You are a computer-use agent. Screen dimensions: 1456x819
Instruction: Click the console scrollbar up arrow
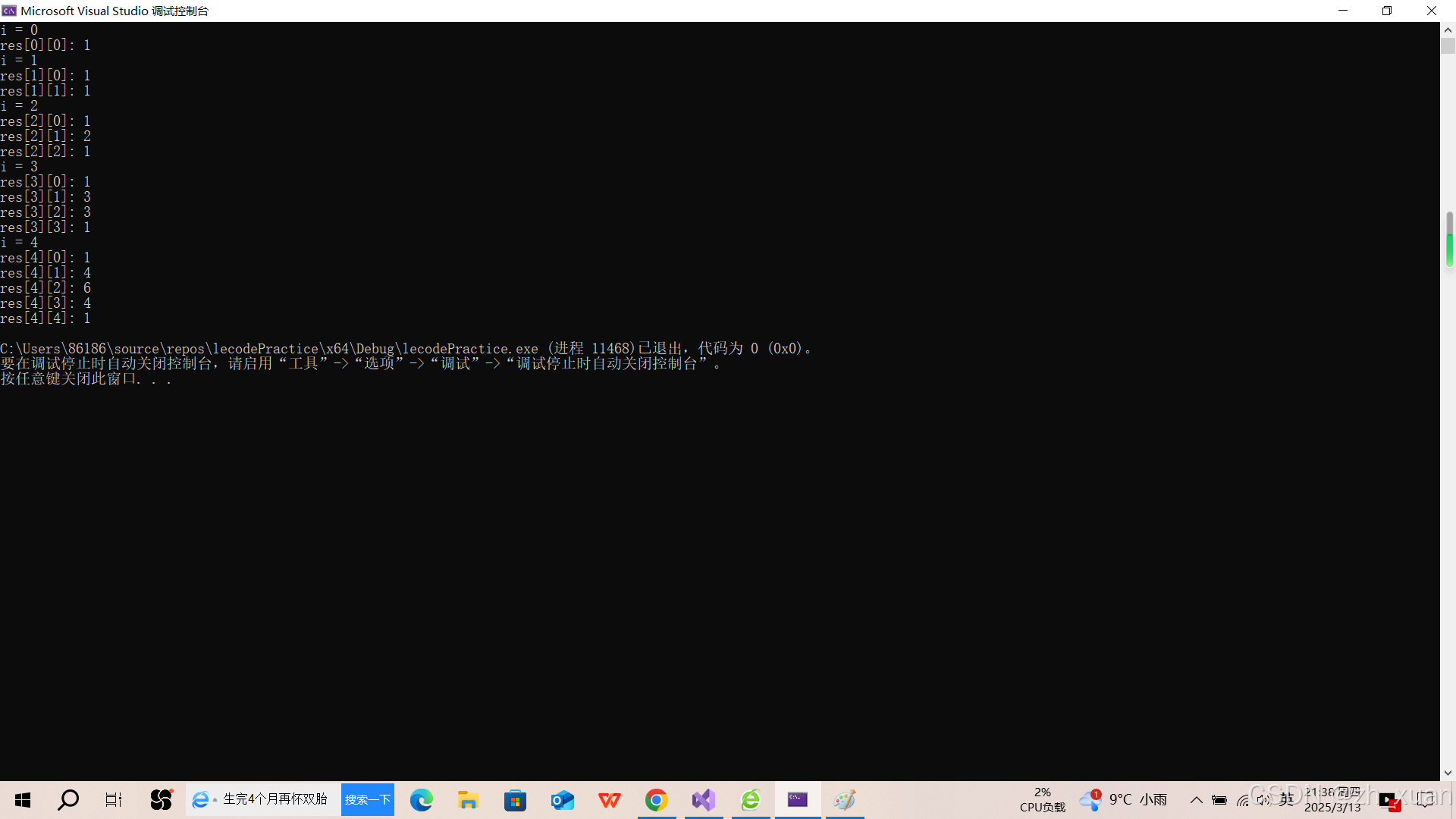click(x=1448, y=30)
